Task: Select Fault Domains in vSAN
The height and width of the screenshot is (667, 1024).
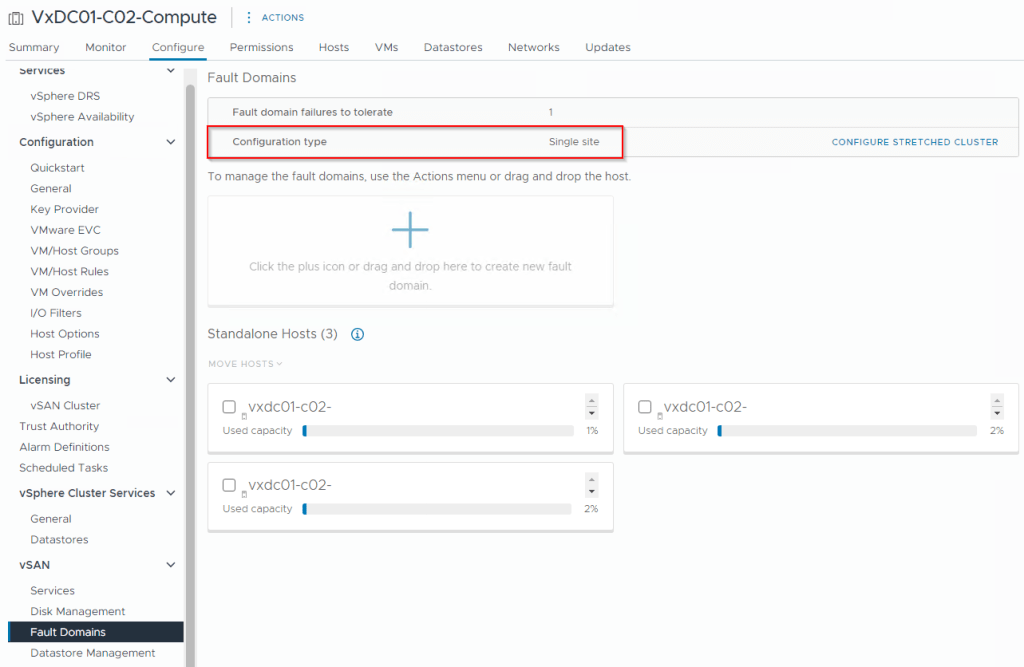Action: [x=95, y=632]
